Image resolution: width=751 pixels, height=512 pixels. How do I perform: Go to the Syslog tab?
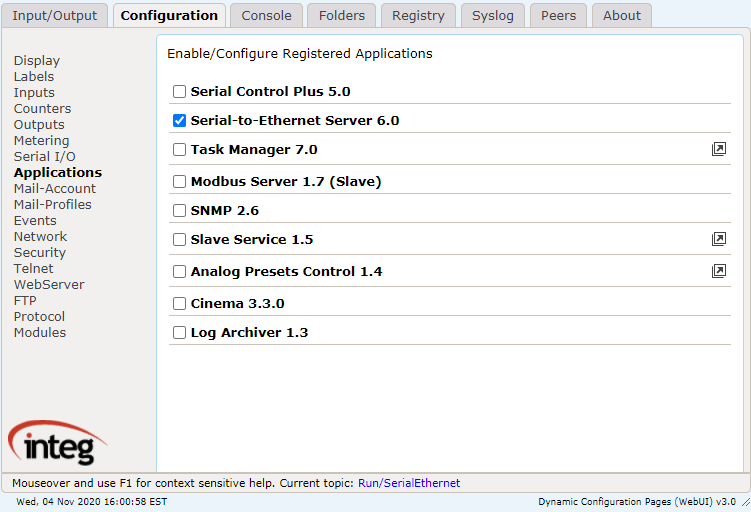[493, 15]
